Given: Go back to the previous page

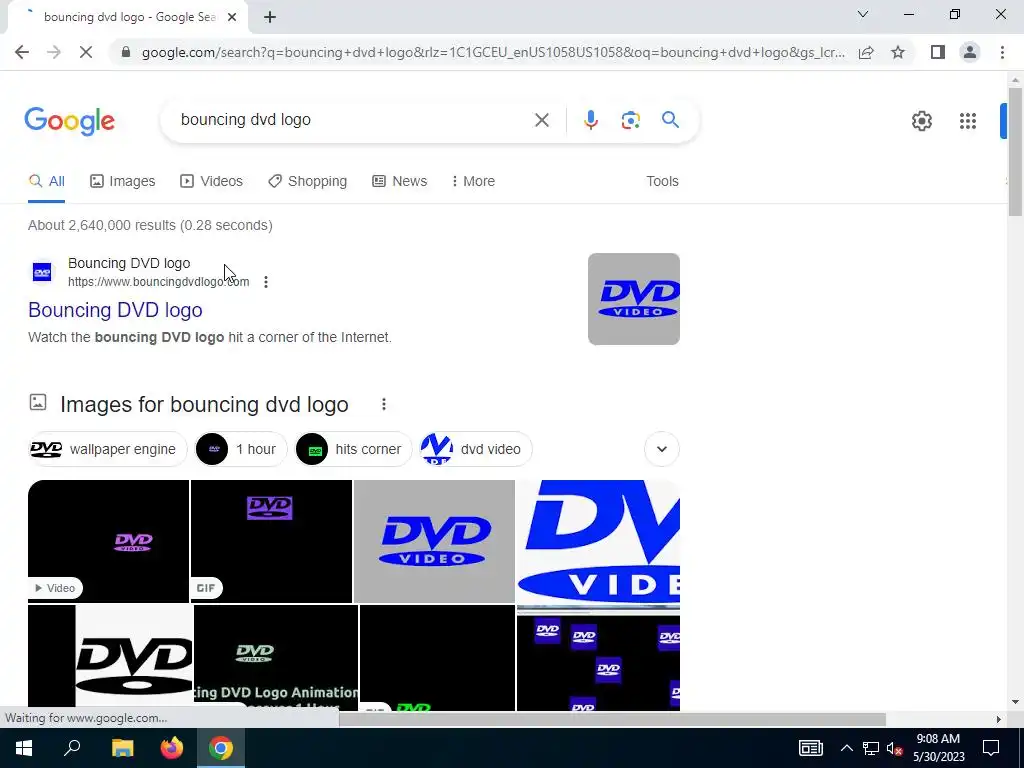Looking at the screenshot, I should (22, 52).
